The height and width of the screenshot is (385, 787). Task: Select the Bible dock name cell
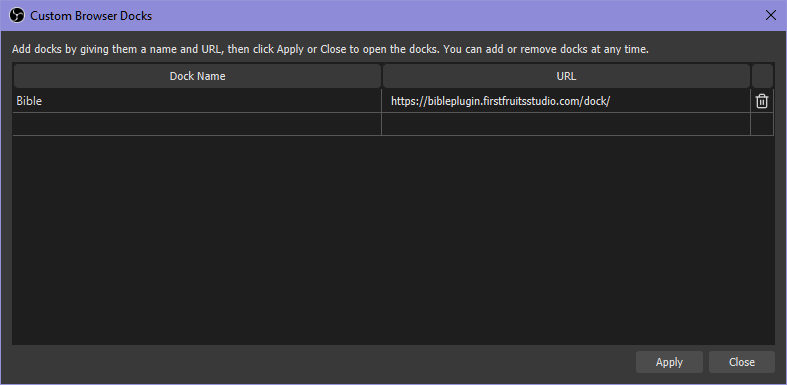coord(197,101)
